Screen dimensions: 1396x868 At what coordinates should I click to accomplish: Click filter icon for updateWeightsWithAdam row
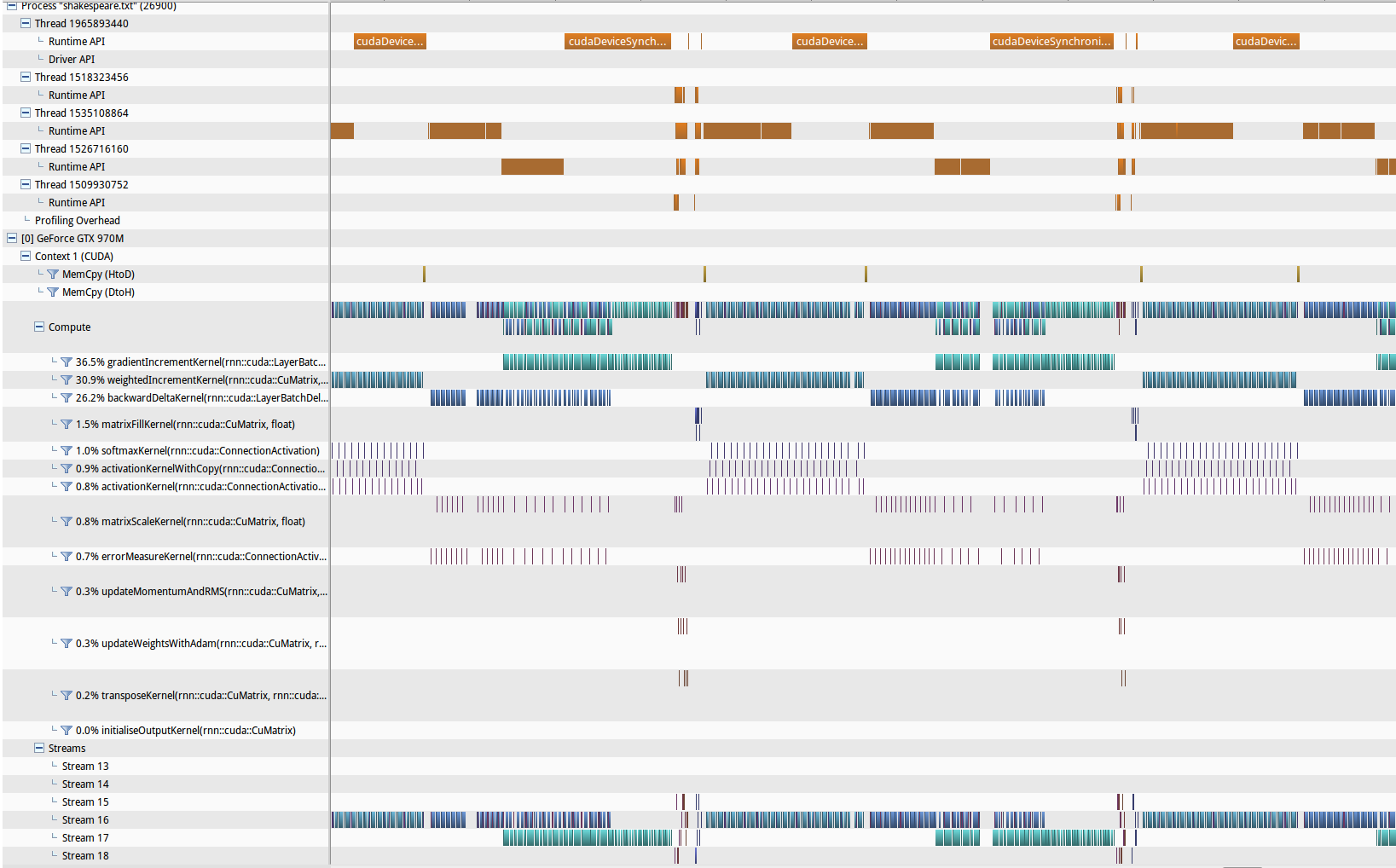(67, 644)
